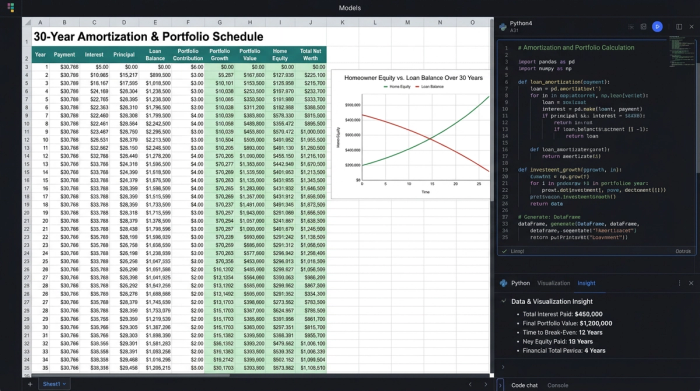Close the Python code editor panel

point(692,27)
